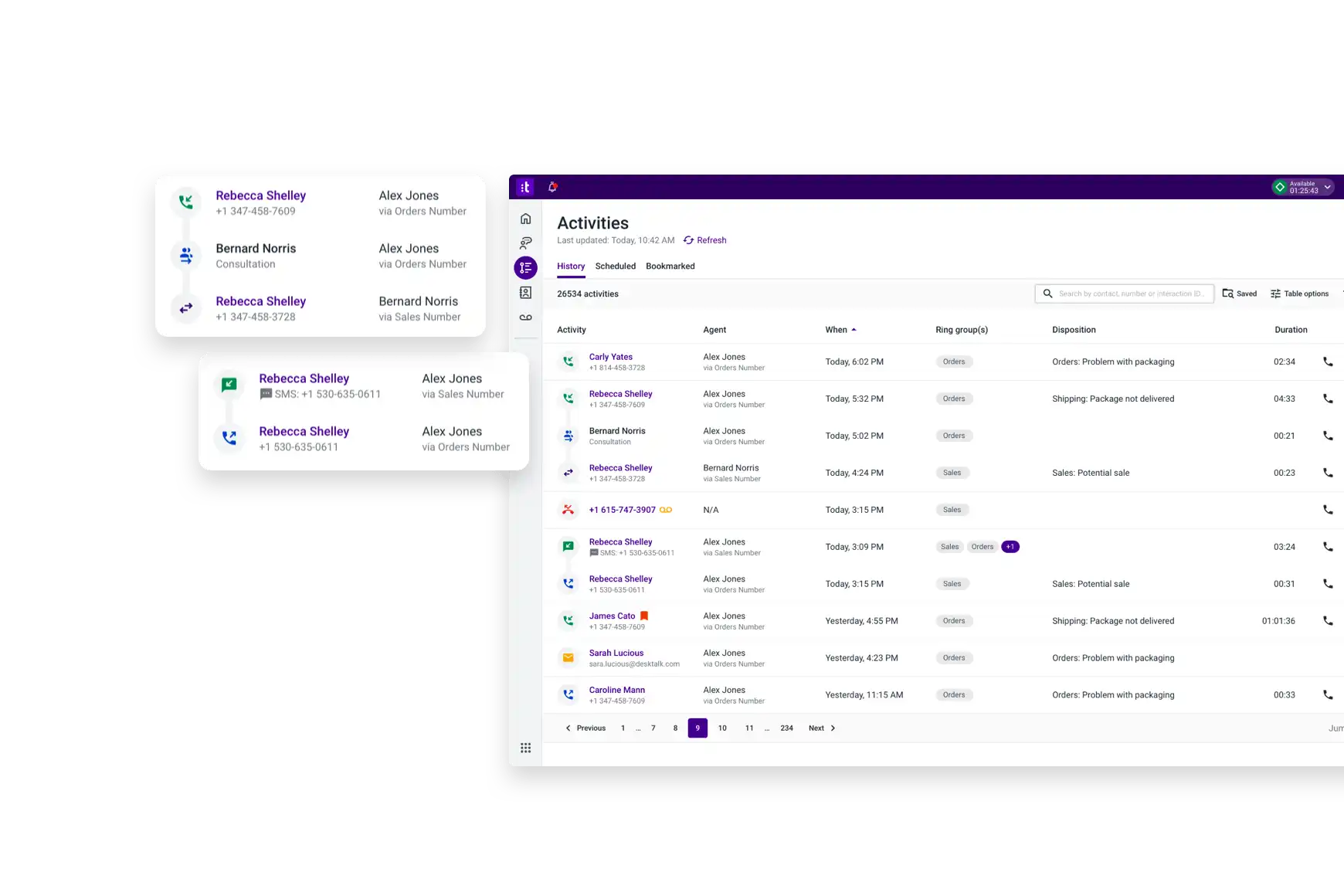Switch to the Scheduled tab
The width and height of the screenshot is (1344, 896).
coord(615,266)
